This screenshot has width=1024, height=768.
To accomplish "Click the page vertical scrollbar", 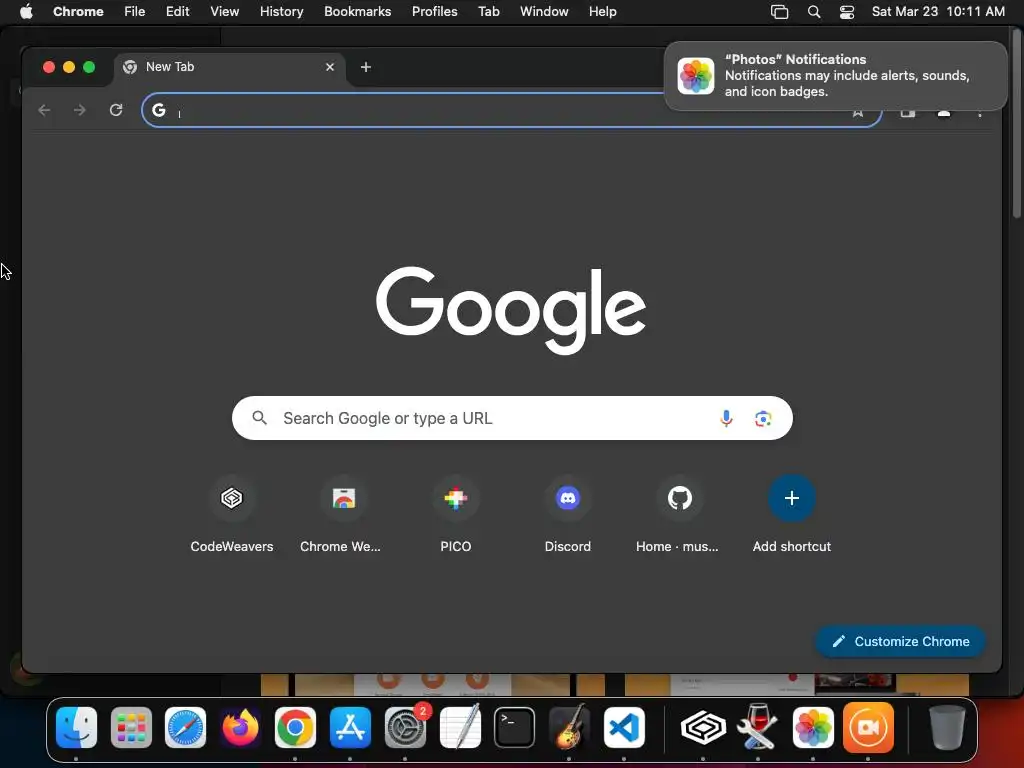I will click(1016, 124).
